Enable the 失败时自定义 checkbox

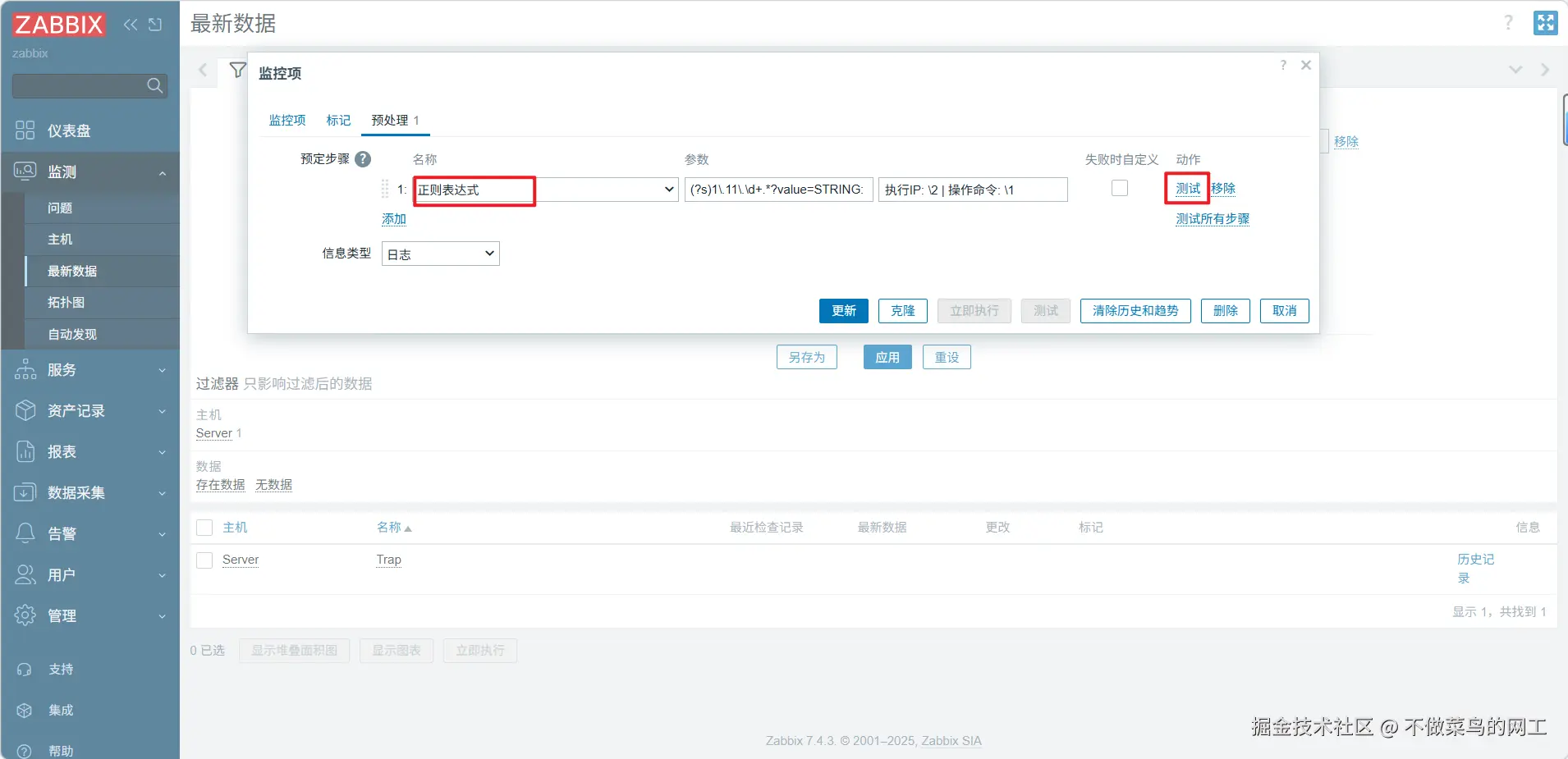point(1120,189)
